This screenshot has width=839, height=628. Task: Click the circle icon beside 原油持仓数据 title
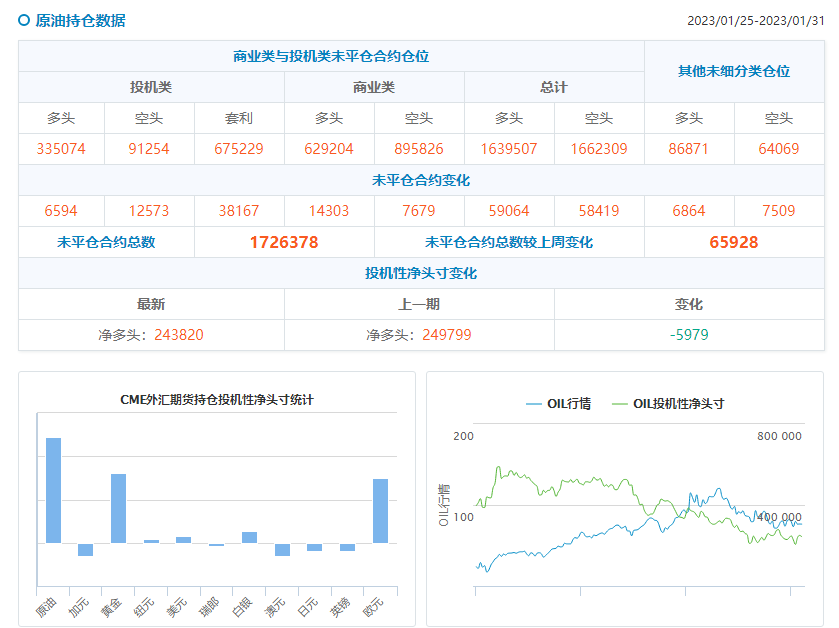tap(25, 20)
